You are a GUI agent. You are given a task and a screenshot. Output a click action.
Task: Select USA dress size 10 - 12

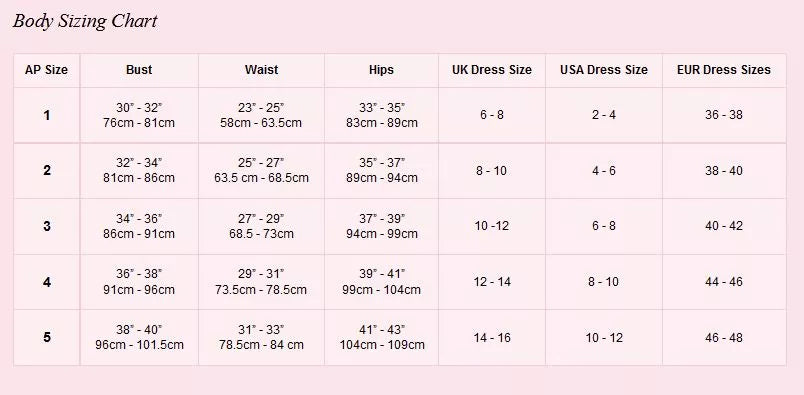(604, 338)
